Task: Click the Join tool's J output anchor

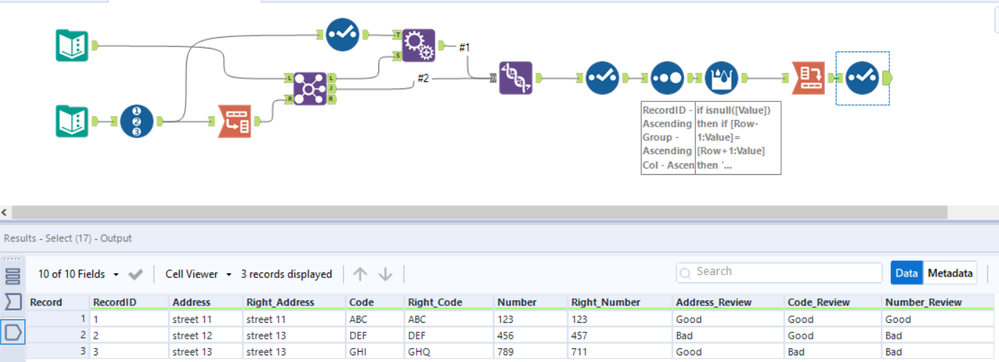Action: pos(331,89)
